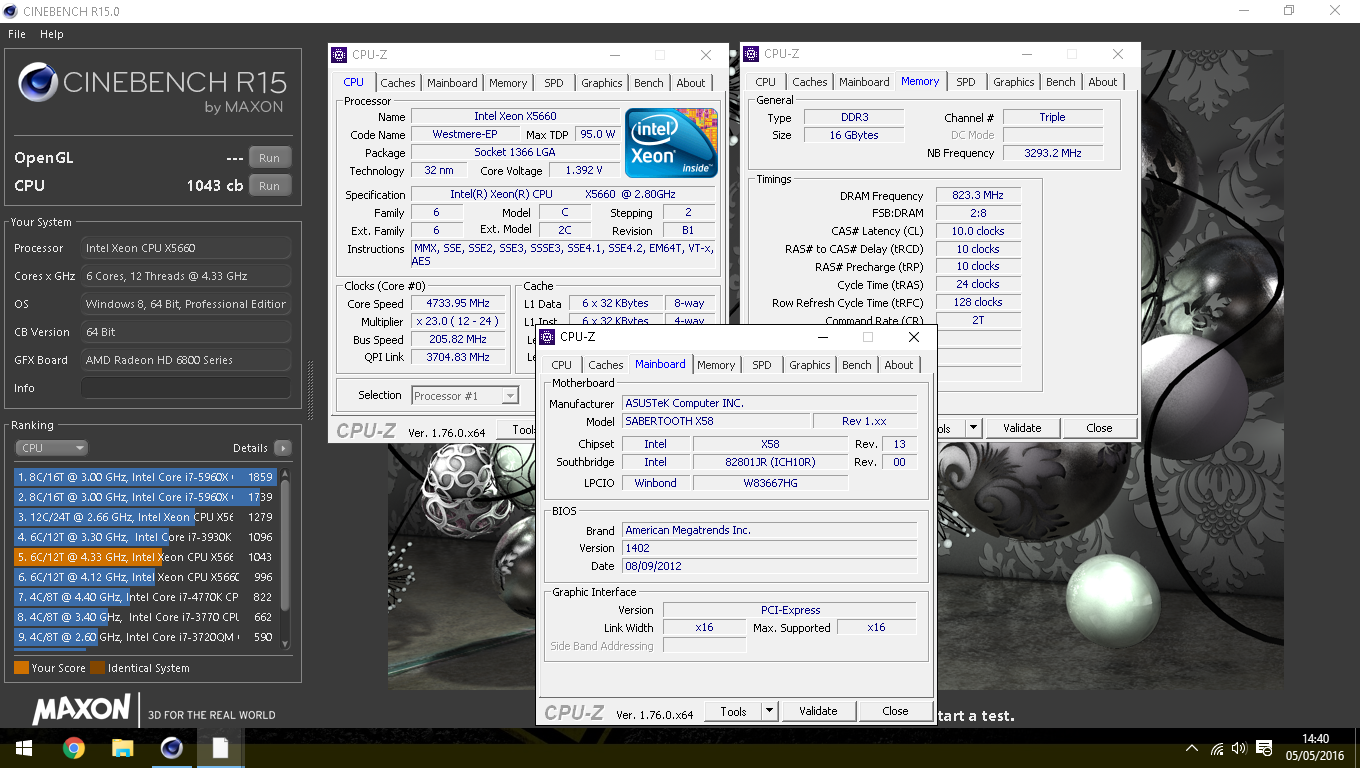Open the Processor #1 selection dropdown

tap(465, 396)
